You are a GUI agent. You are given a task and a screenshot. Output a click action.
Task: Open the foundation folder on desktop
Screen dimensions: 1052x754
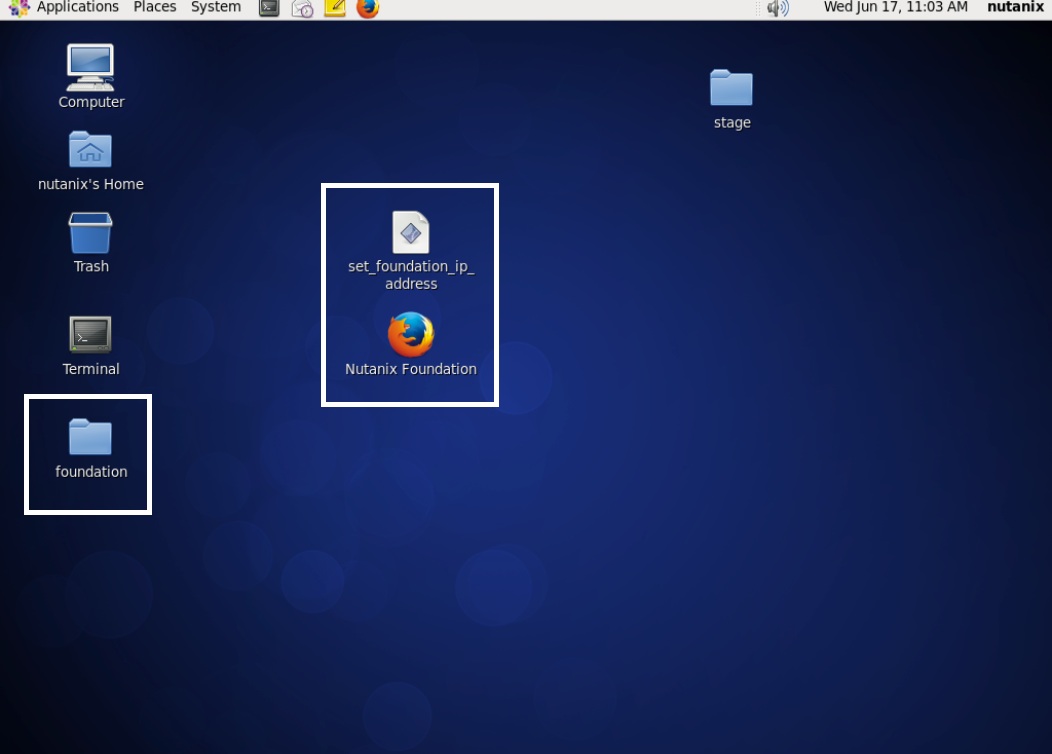coord(90,437)
